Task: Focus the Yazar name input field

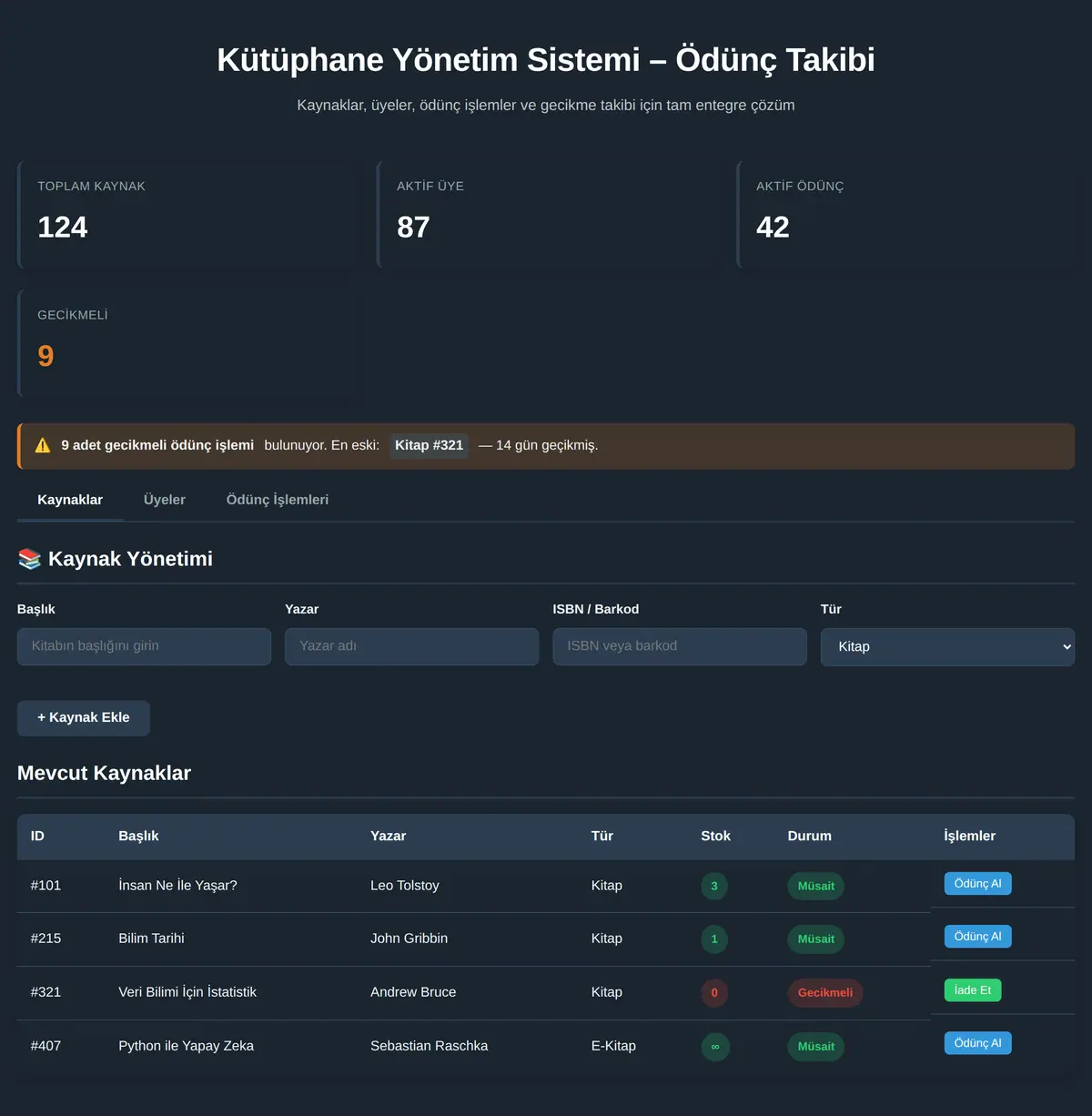Action: point(411,646)
